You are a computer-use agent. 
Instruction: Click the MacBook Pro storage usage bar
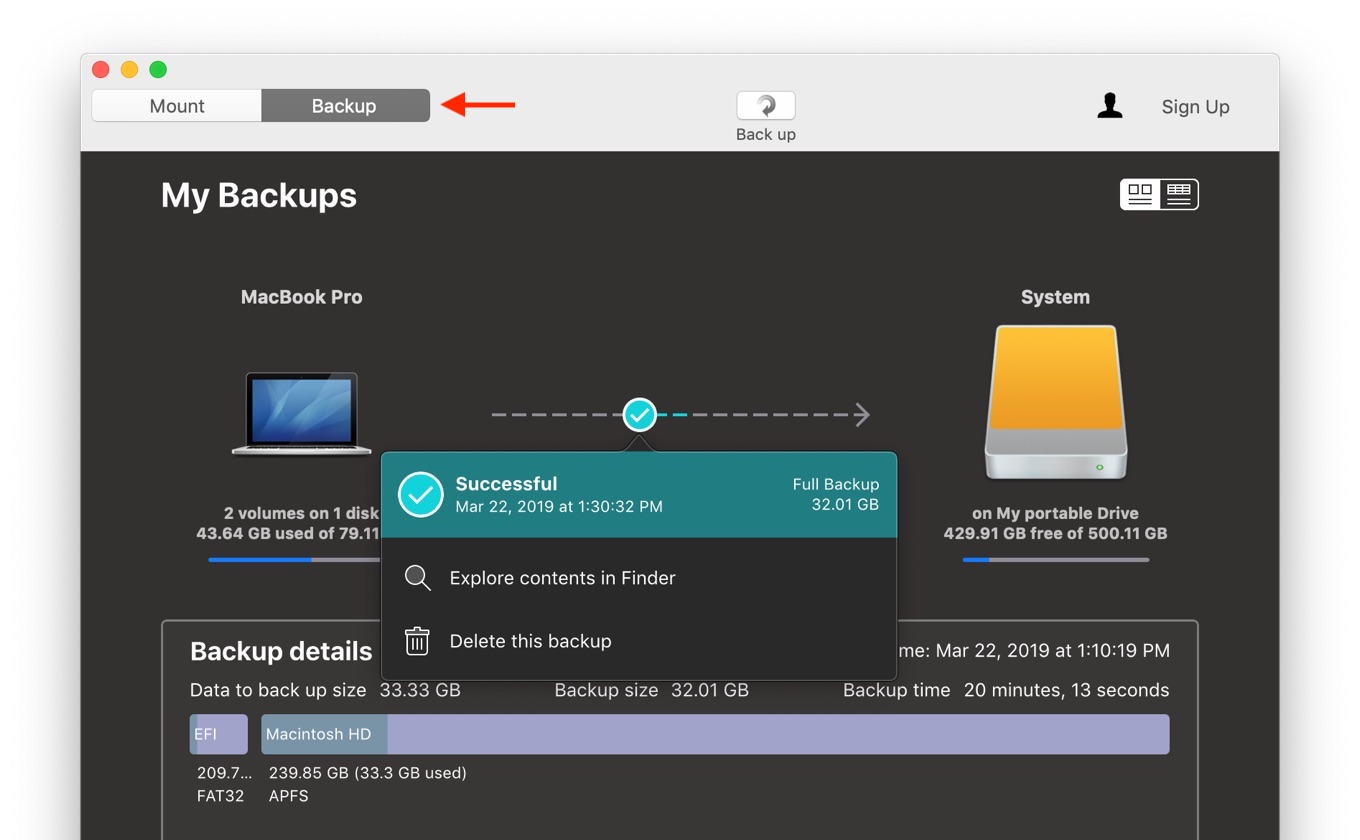tap(293, 560)
